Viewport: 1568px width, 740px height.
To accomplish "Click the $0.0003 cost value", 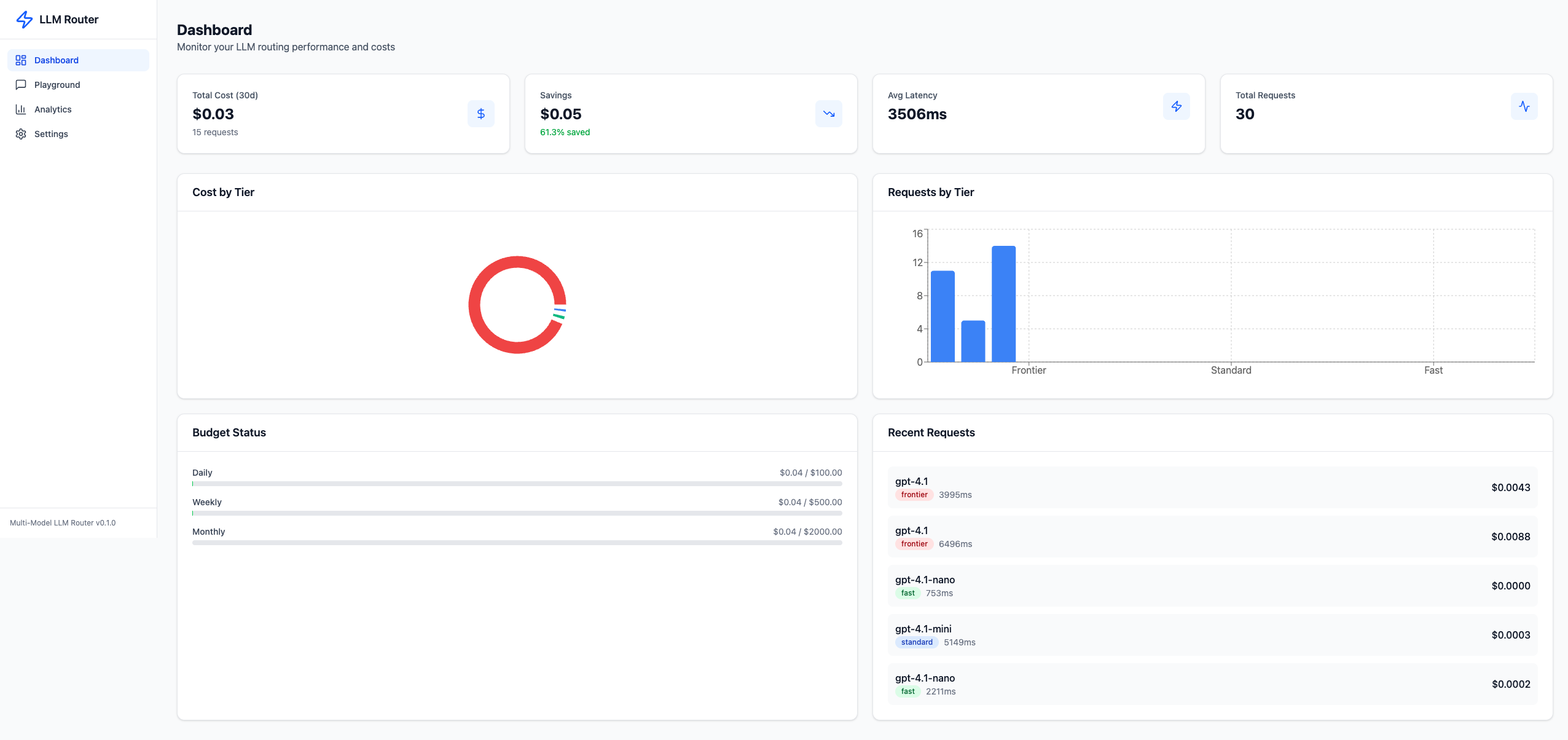I will (x=1511, y=635).
